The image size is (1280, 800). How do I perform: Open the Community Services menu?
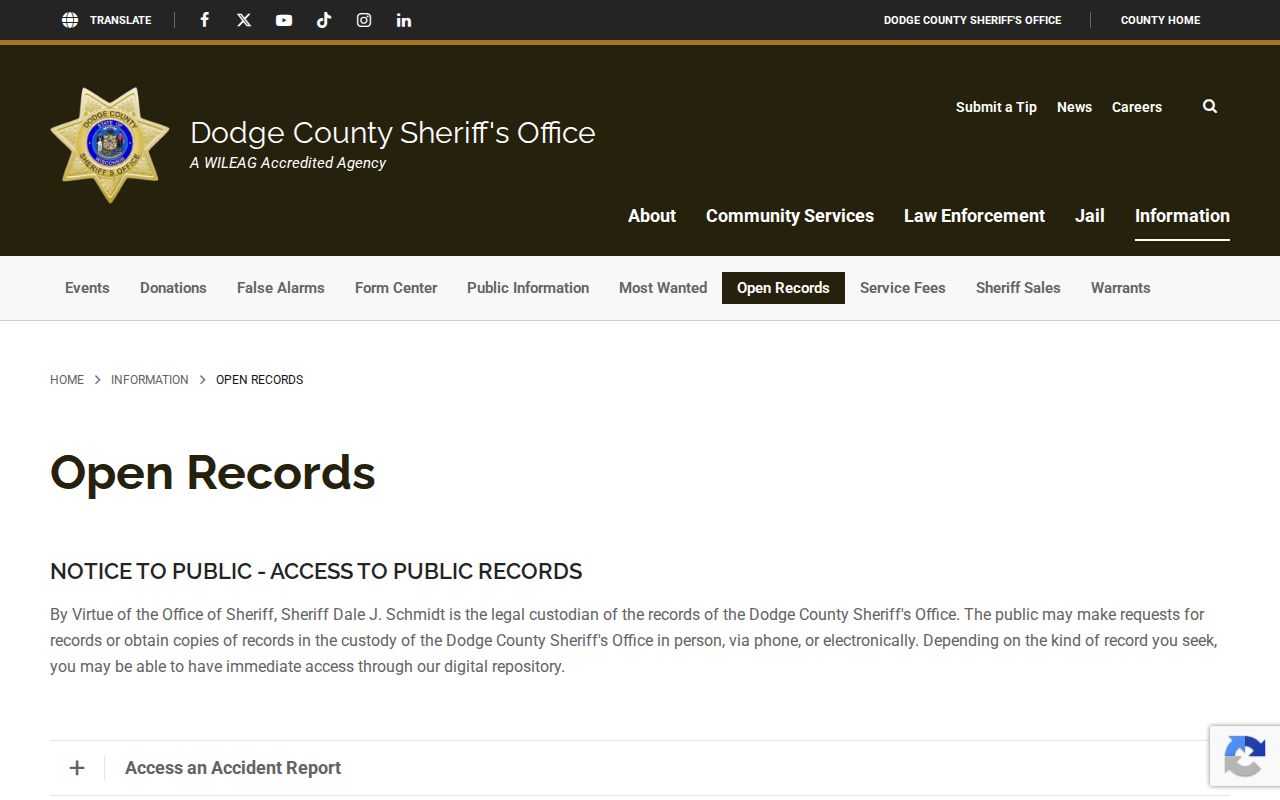click(x=790, y=216)
